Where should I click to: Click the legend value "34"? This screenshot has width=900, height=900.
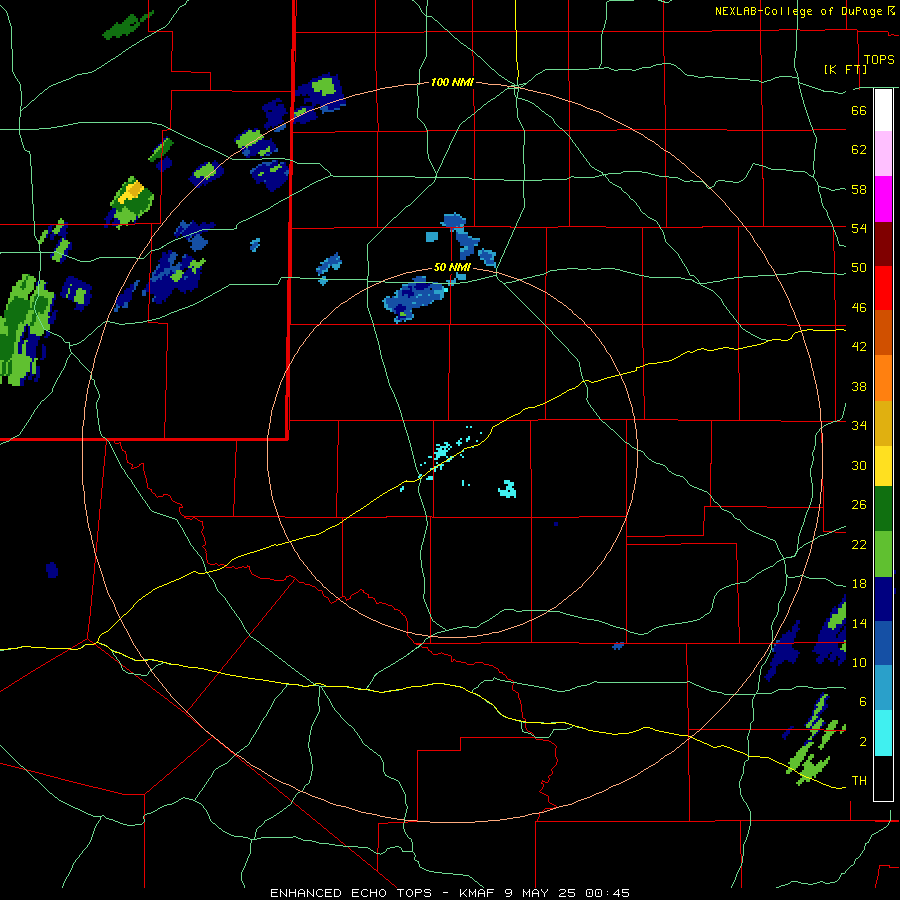click(x=859, y=426)
